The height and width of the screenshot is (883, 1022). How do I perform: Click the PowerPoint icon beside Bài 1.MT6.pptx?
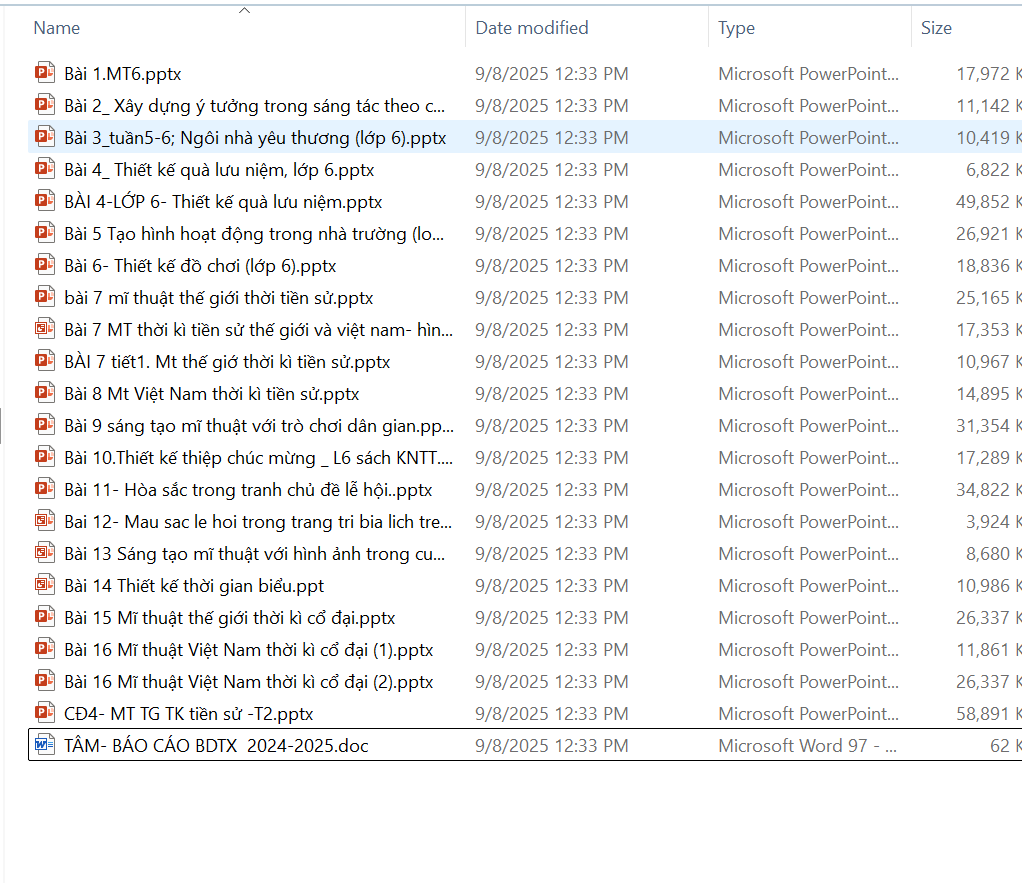(x=44, y=73)
